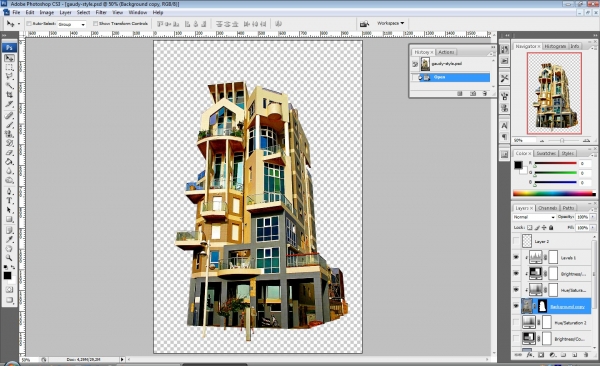600x366 pixels.
Task: Click the new adjustment layer button
Action: pyautogui.click(x=552, y=355)
